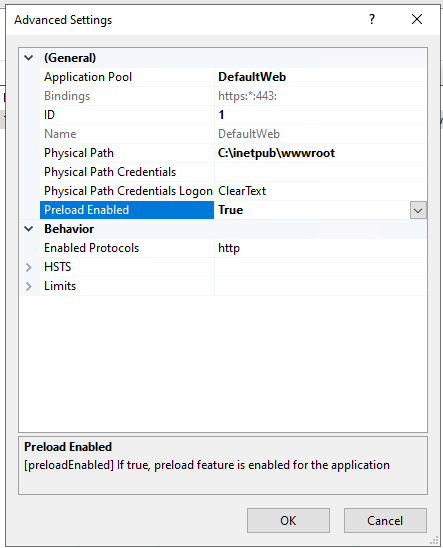Screen dimensions: 443x548
Task: Click the (General) category header text
Action: coord(70,58)
